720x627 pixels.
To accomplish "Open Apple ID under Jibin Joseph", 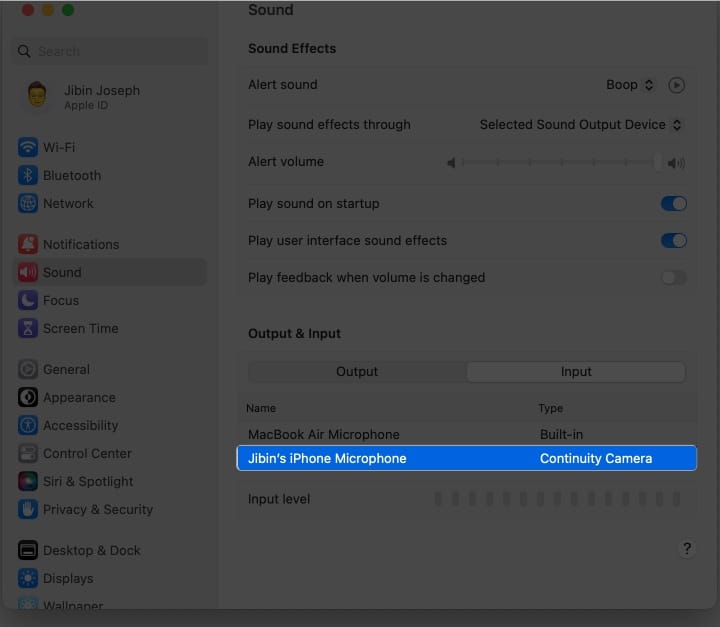I will 86,105.
